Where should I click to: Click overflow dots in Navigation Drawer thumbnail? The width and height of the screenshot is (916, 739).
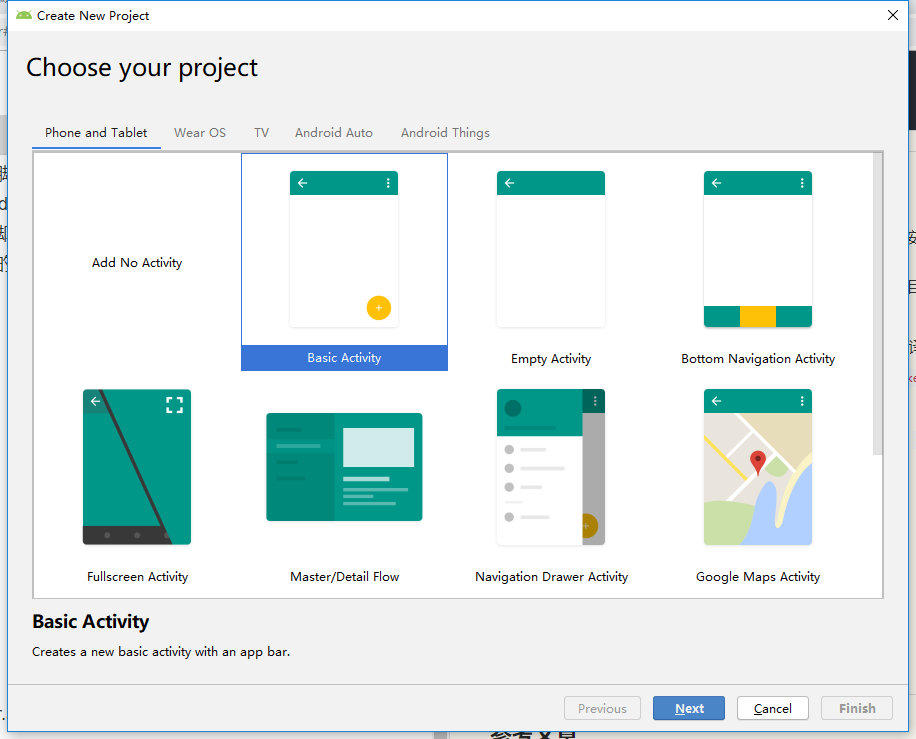tap(595, 401)
